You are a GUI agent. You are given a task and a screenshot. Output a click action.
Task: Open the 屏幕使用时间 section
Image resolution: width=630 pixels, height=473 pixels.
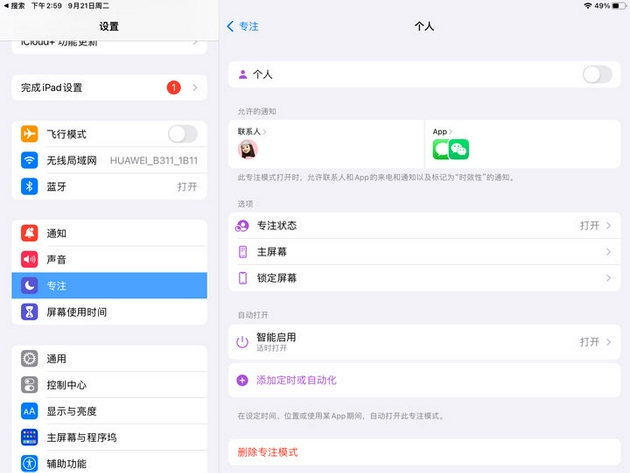(109, 312)
